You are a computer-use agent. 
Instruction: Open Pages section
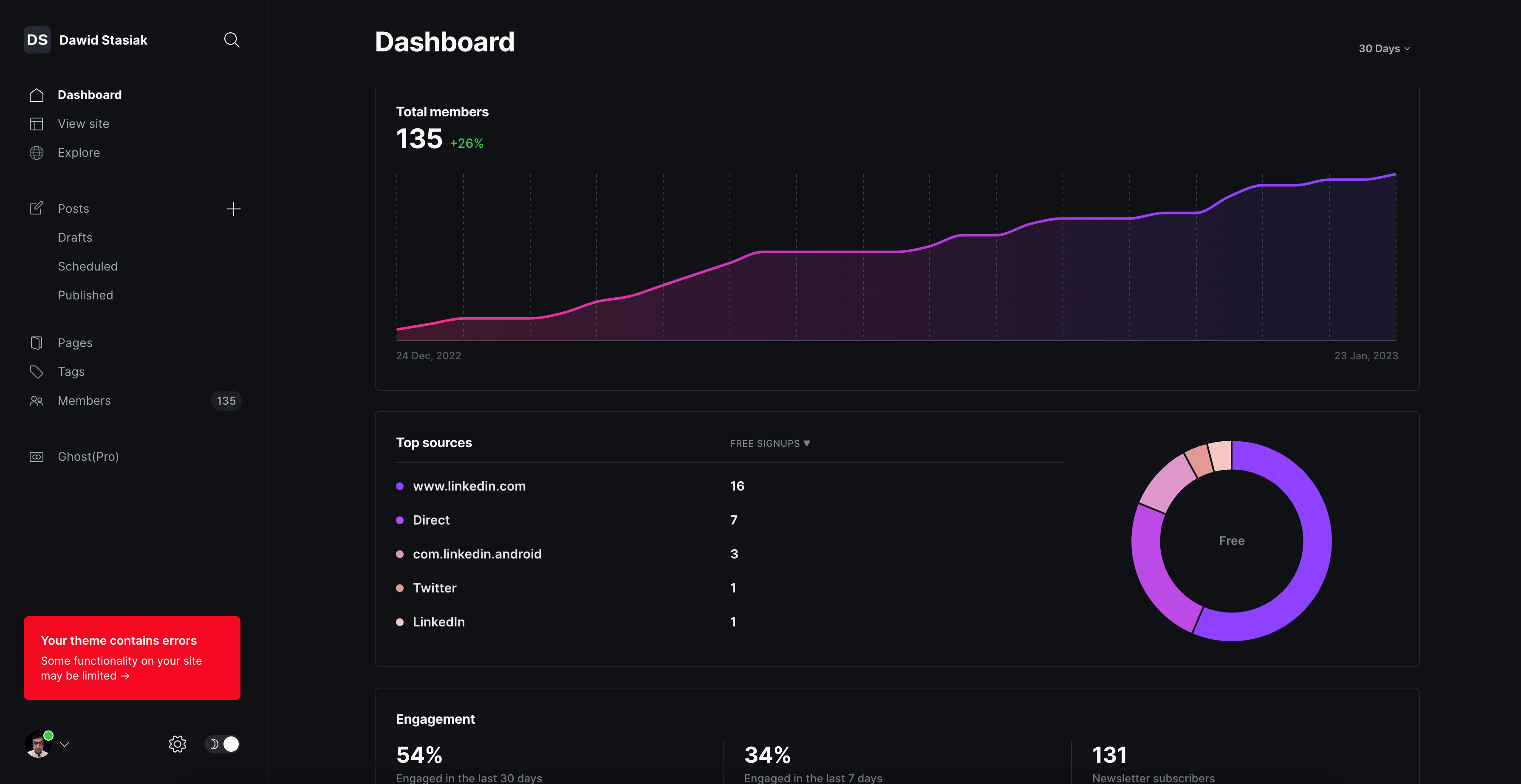coord(75,343)
